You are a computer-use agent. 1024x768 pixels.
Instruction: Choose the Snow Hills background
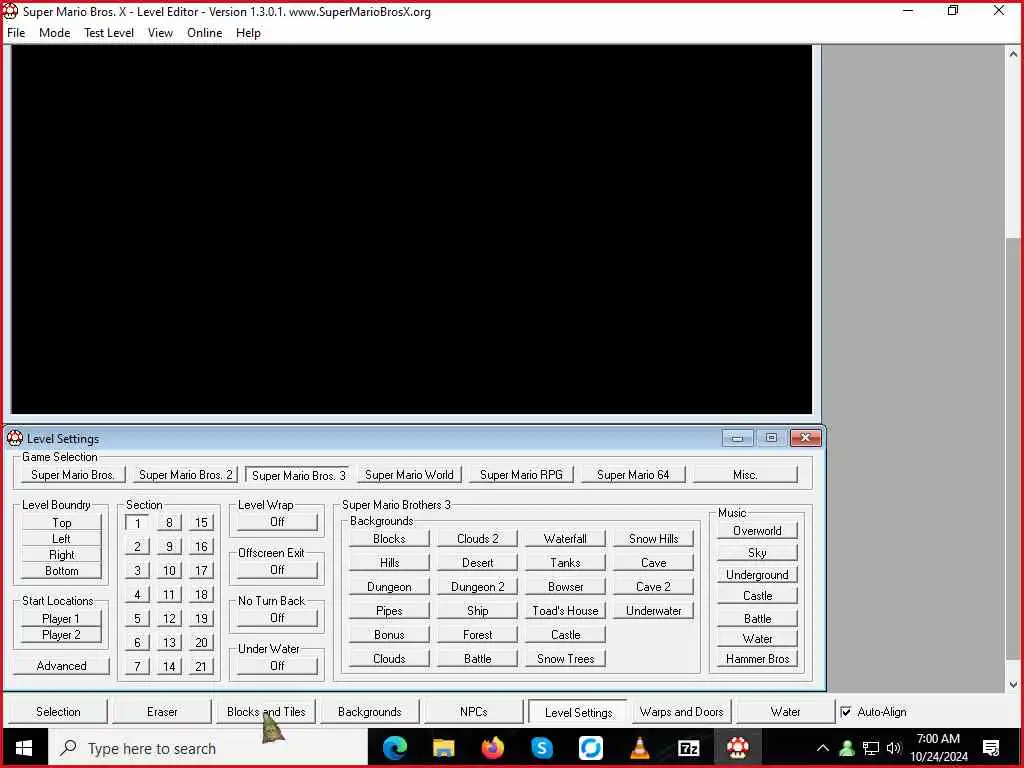point(653,539)
